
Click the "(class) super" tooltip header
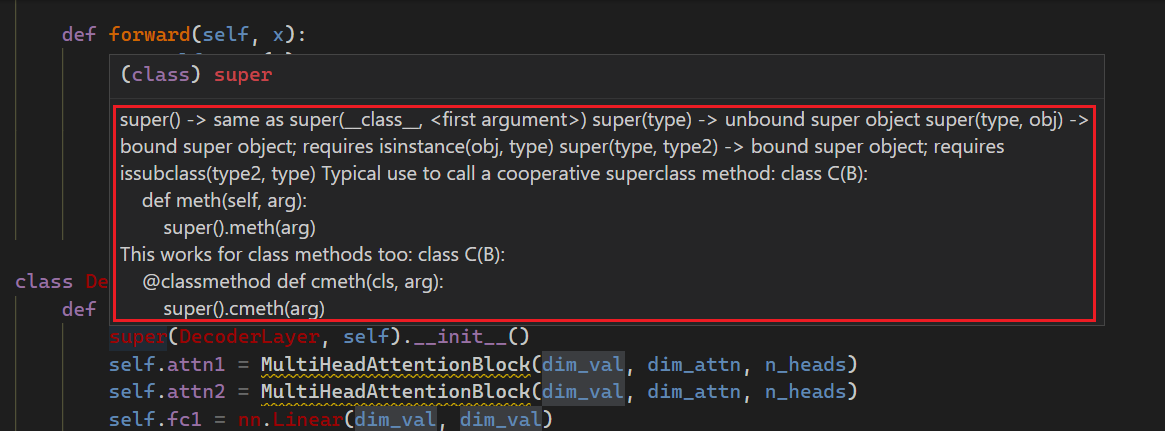[x=196, y=75]
